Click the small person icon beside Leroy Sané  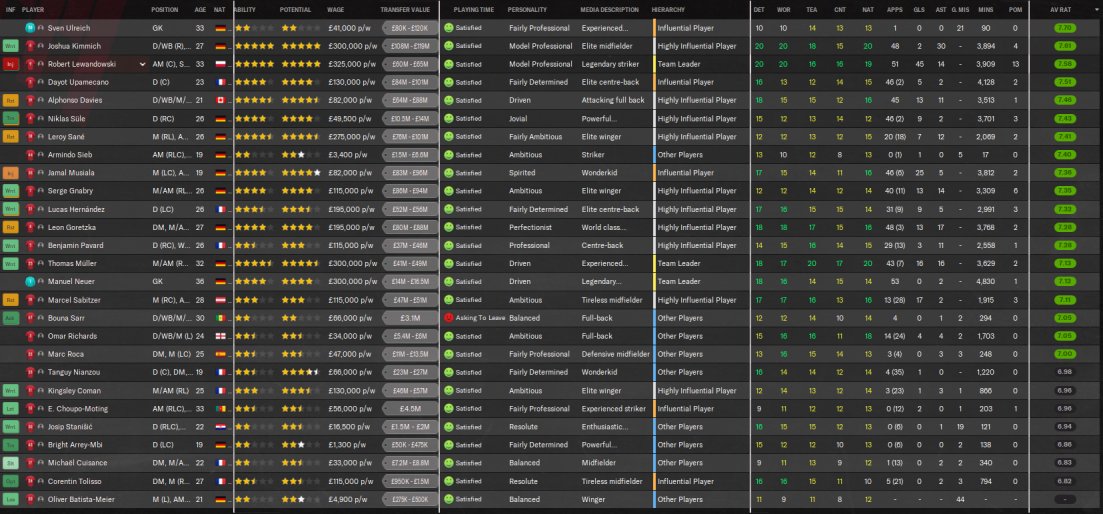pos(41,136)
